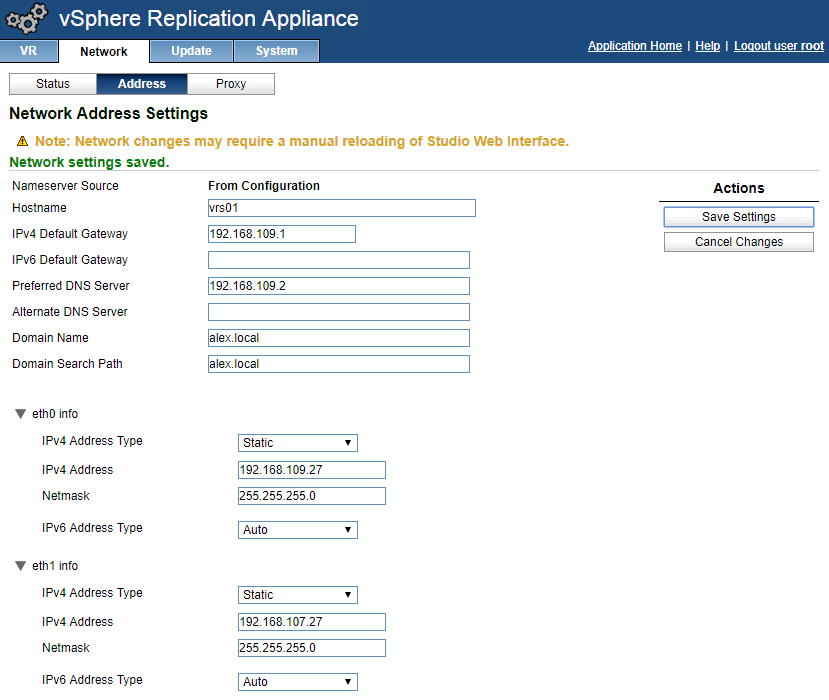Select the Status sub-tab
Viewport: 829px width, 700px height.
point(53,84)
